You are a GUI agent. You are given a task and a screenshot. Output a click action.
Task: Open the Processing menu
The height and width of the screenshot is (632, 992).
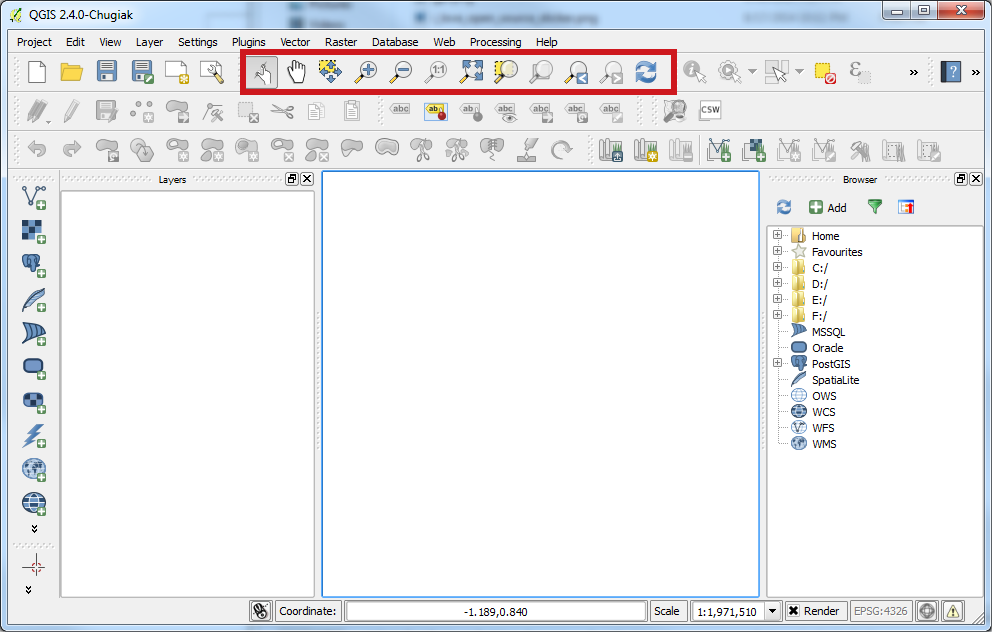(495, 42)
